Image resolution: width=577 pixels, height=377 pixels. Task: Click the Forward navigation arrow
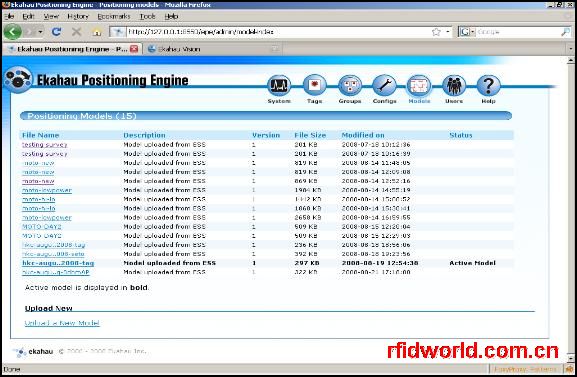30,32
